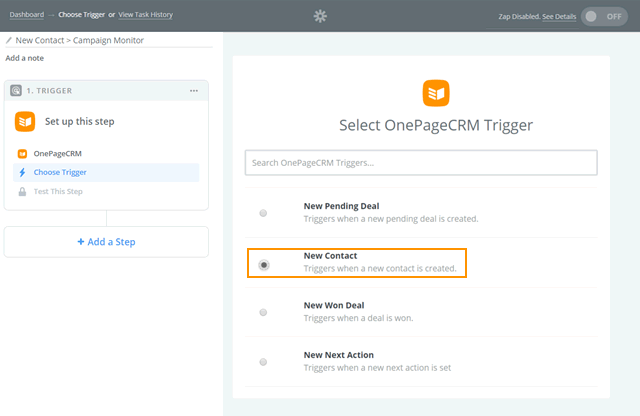The height and width of the screenshot is (416, 640).
Task: Click the lock icon beside Test This Step
Action: pyautogui.click(x=22, y=191)
